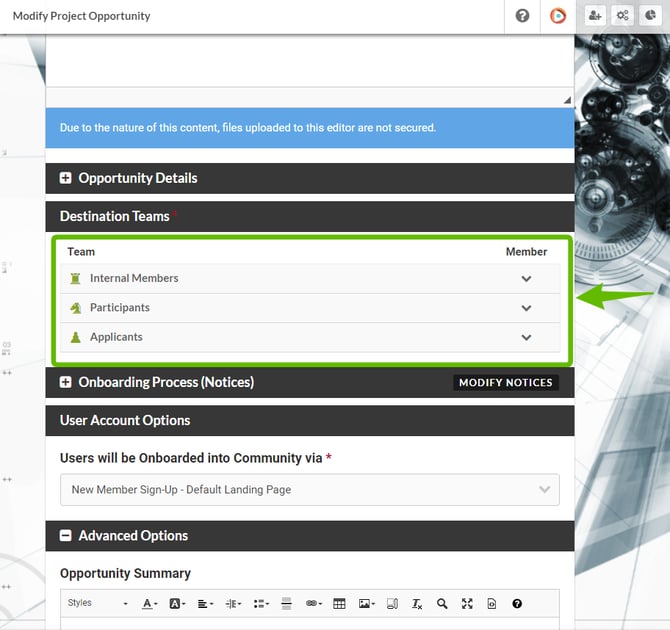Open the pie chart reports icon

[651, 16]
